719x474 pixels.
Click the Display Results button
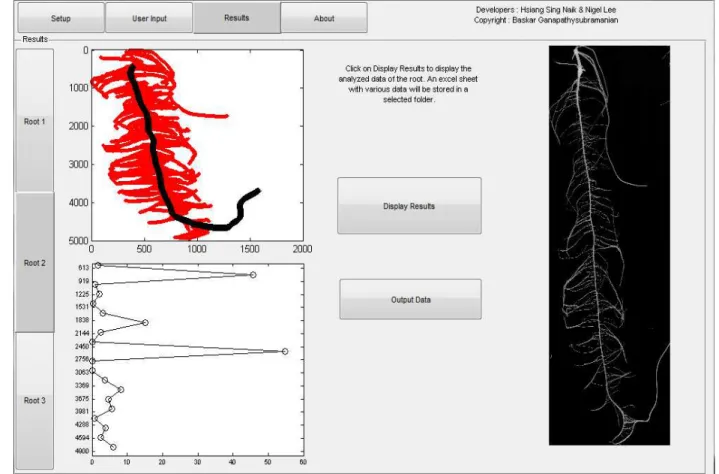coord(409,206)
